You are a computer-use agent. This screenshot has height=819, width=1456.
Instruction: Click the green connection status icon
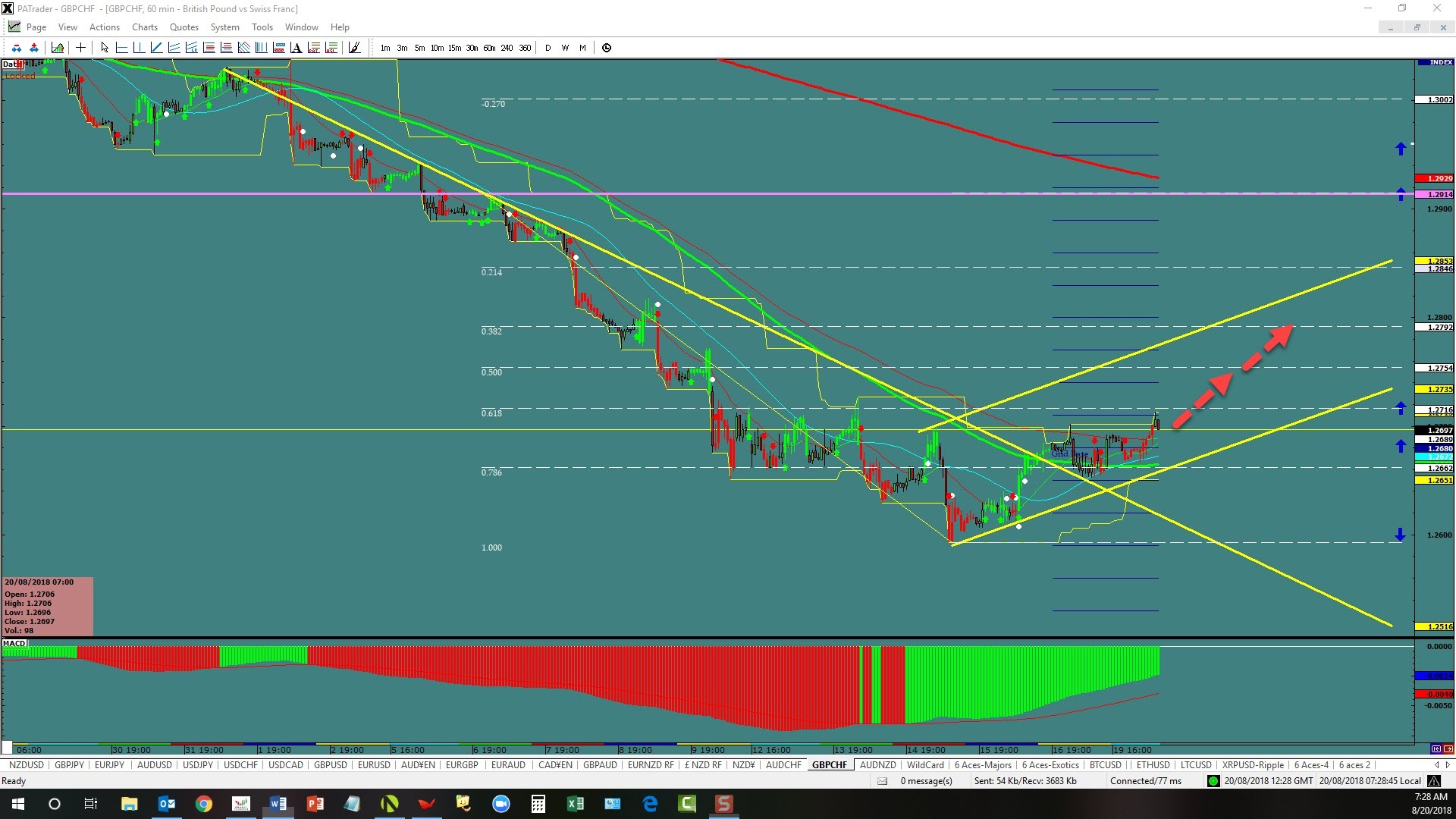(x=1213, y=781)
